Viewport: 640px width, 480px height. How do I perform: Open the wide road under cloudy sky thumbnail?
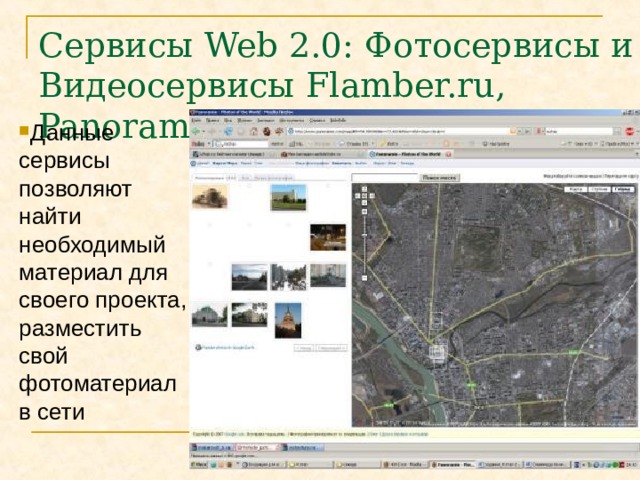(249, 277)
